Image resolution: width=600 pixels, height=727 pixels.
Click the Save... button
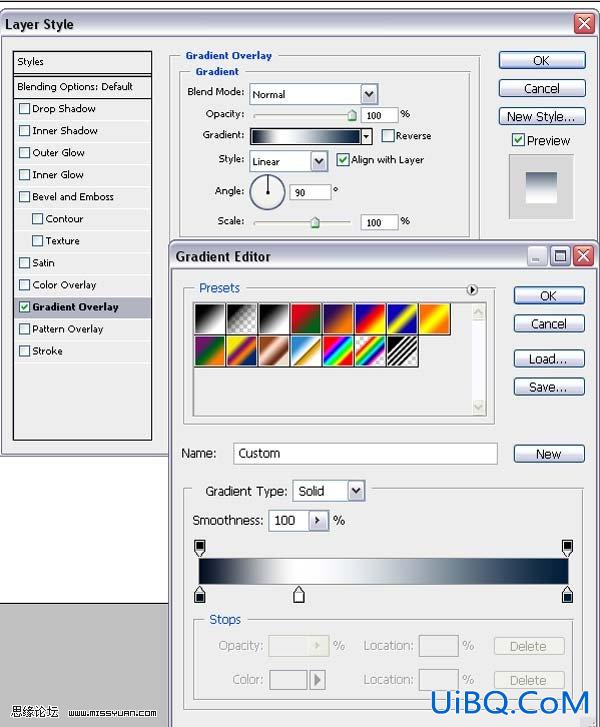[x=549, y=387]
